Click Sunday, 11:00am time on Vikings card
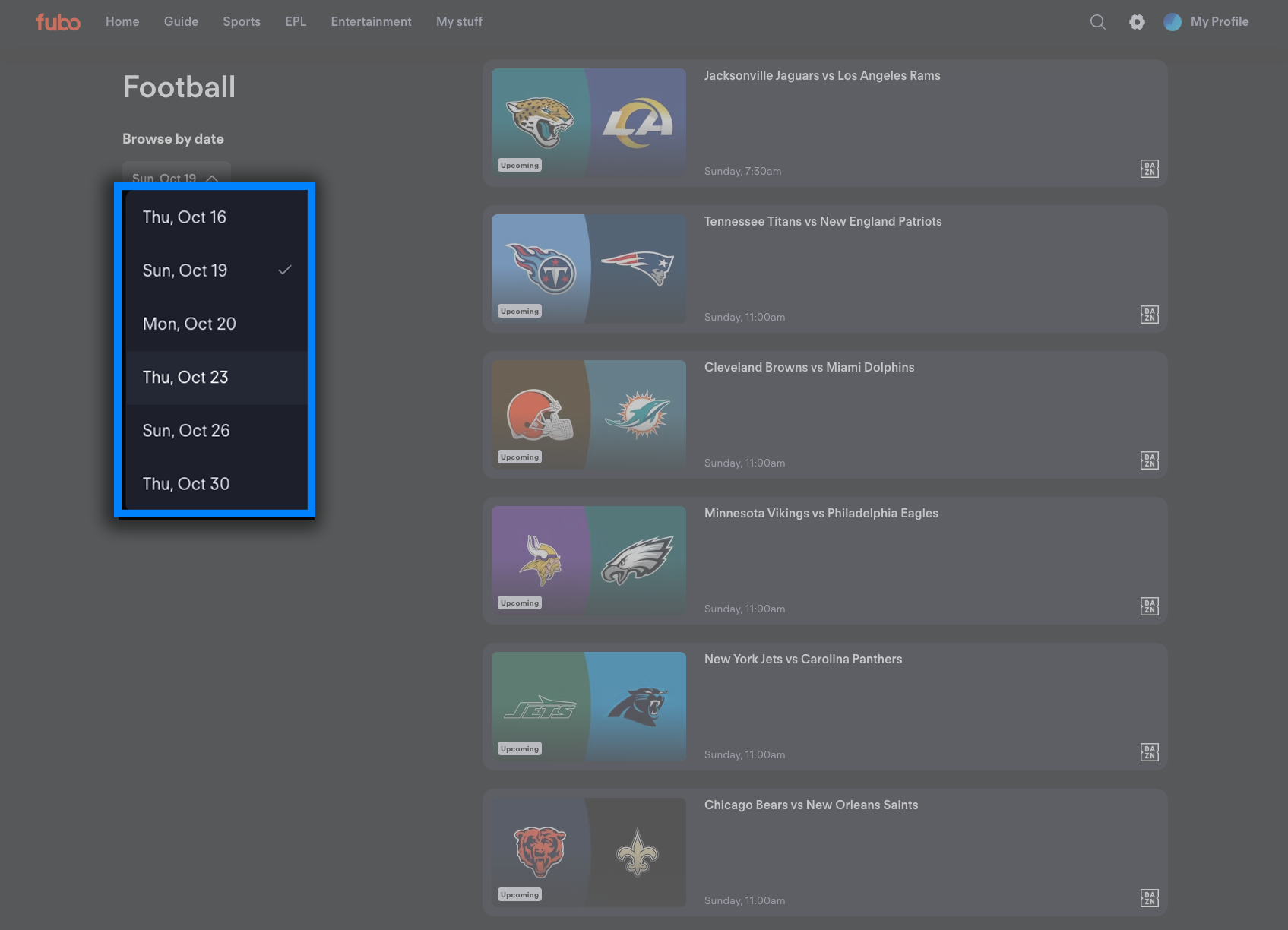The height and width of the screenshot is (930, 1288). (x=745, y=609)
